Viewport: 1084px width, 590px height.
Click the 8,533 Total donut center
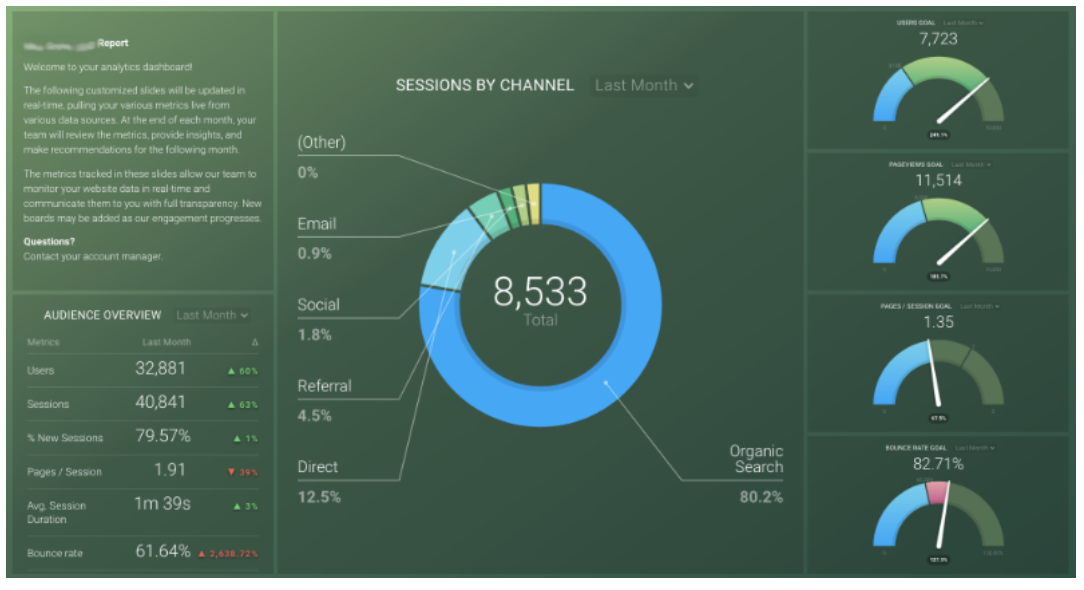pos(540,300)
